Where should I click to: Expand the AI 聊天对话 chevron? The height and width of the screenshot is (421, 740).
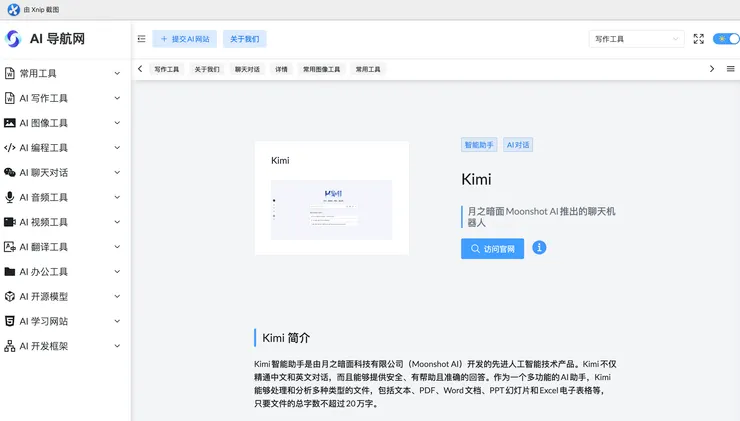pos(117,172)
